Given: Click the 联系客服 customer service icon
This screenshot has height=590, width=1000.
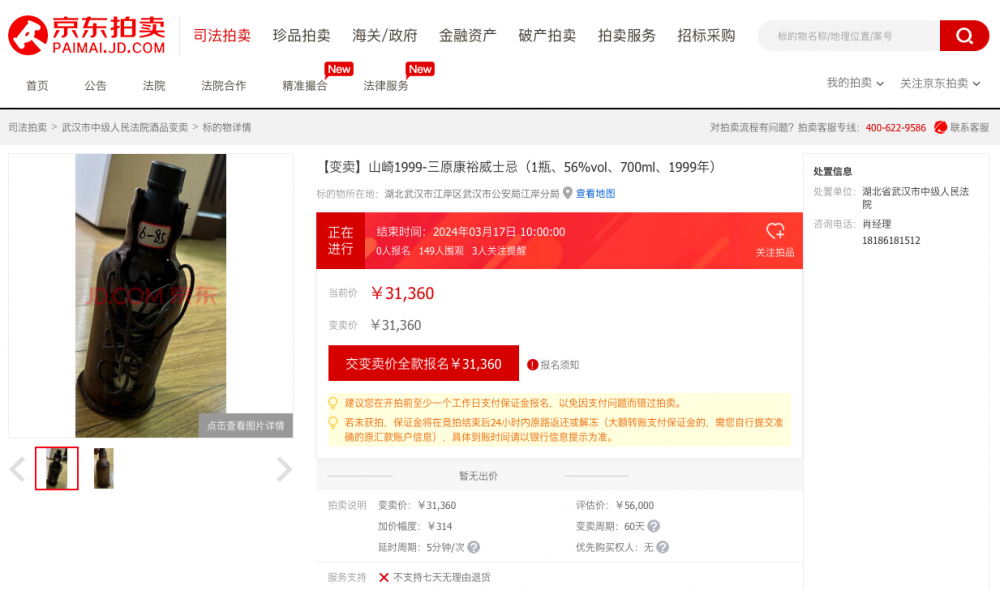Looking at the screenshot, I should [940, 128].
